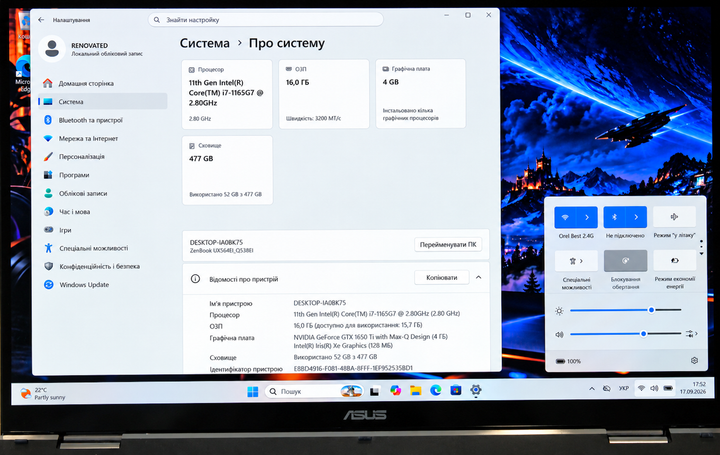
Task: Click the UKR language indicator
Action: click(x=624, y=388)
